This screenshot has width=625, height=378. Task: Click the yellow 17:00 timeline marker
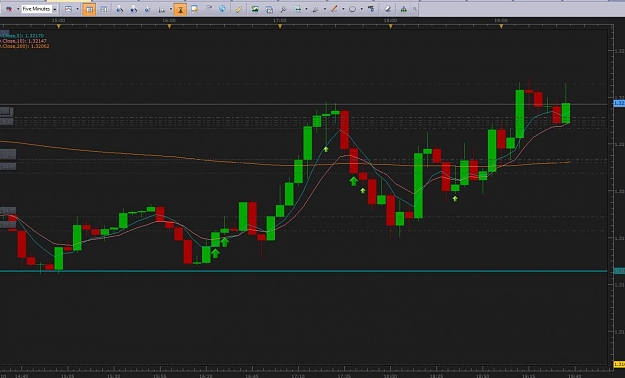(280, 27)
